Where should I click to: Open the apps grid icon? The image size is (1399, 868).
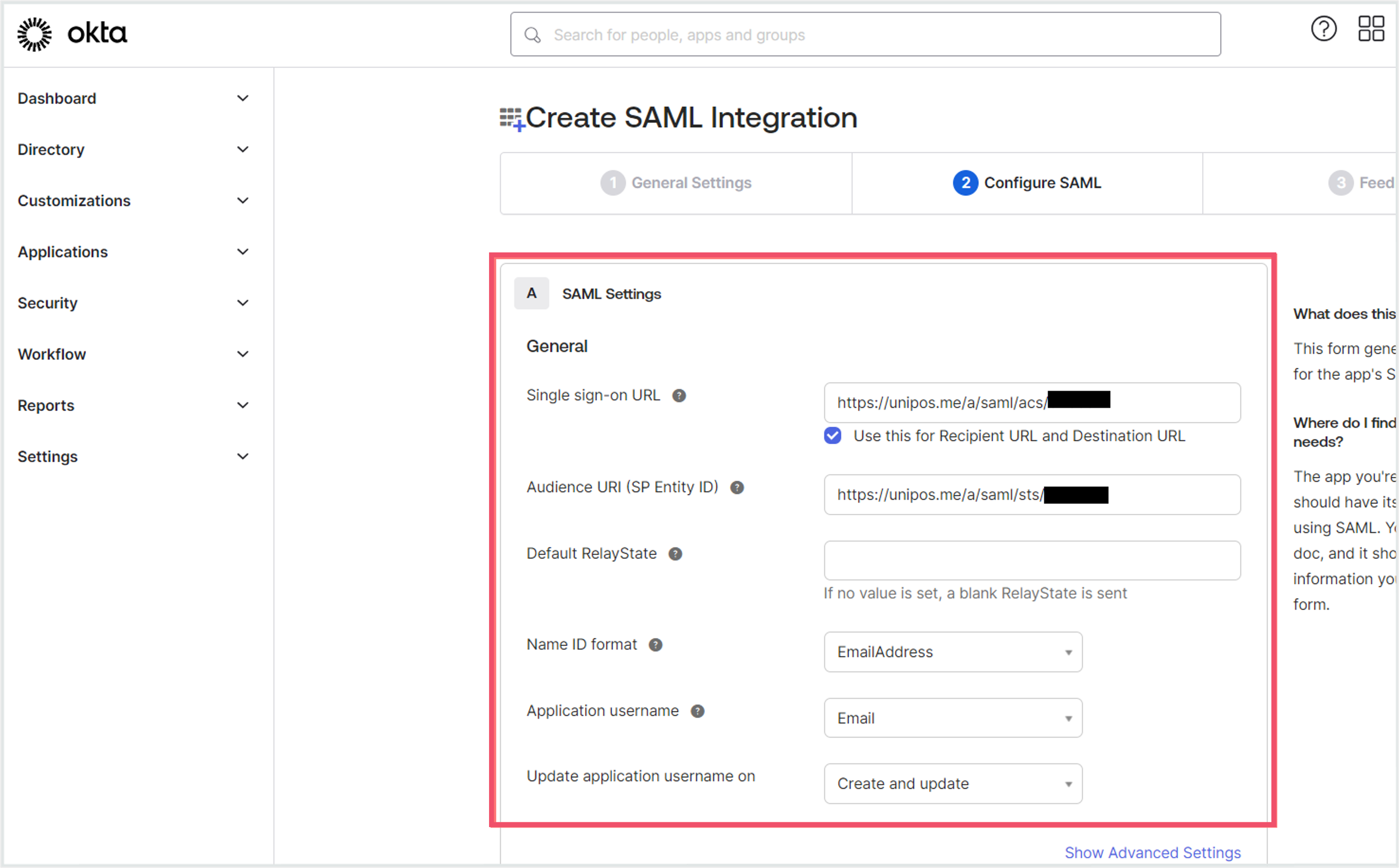coord(1371,29)
